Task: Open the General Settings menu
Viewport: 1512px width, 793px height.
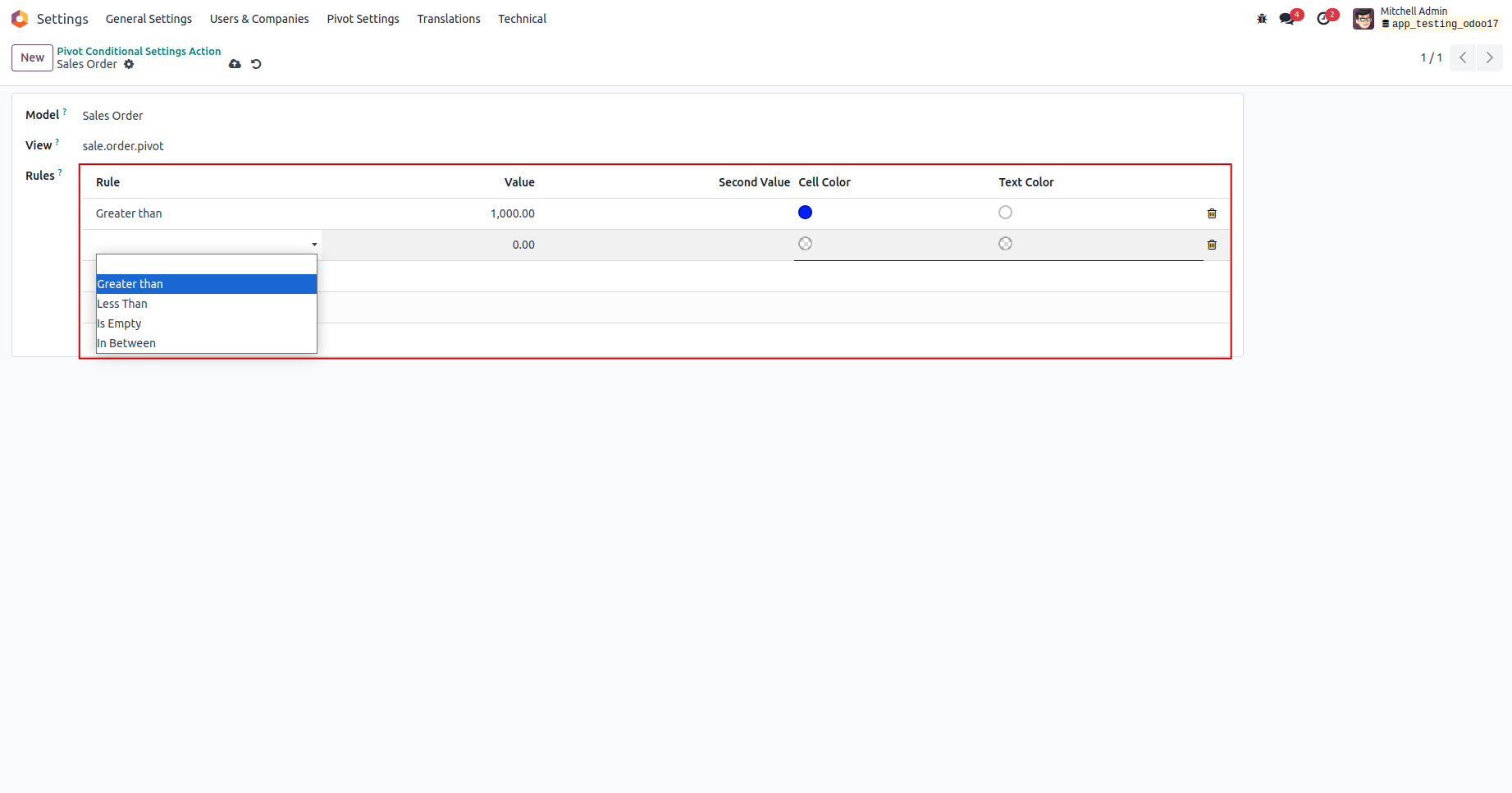Action: click(x=148, y=19)
